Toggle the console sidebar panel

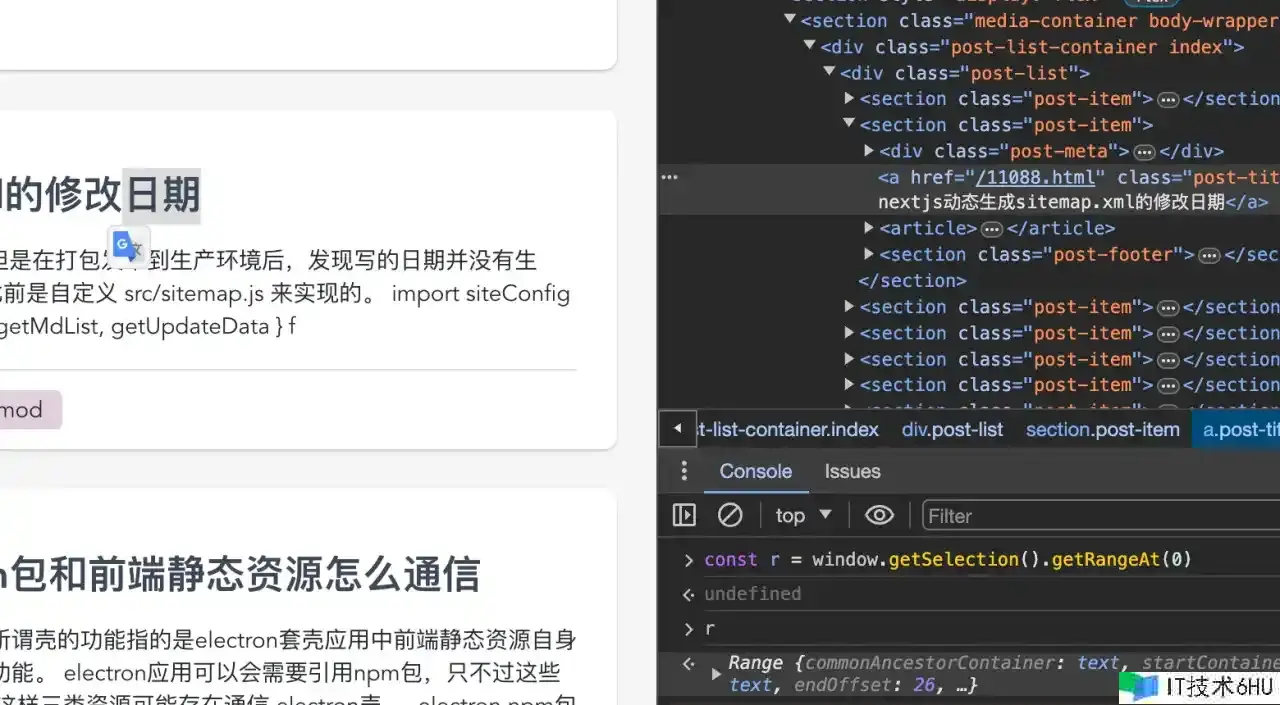pyautogui.click(x=684, y=515)
